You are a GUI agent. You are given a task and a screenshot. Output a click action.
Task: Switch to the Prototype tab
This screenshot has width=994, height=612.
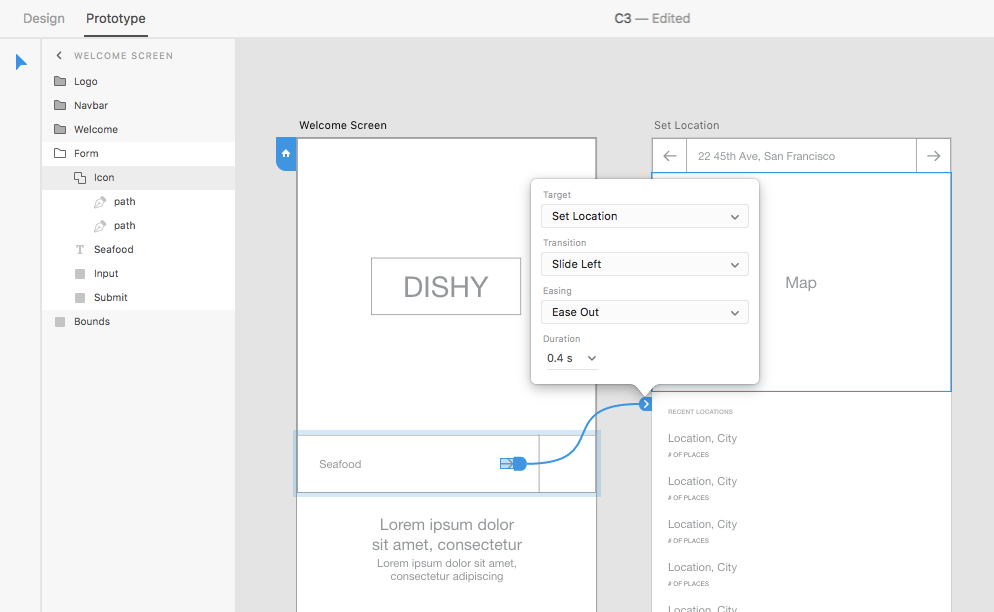[115, 18]
